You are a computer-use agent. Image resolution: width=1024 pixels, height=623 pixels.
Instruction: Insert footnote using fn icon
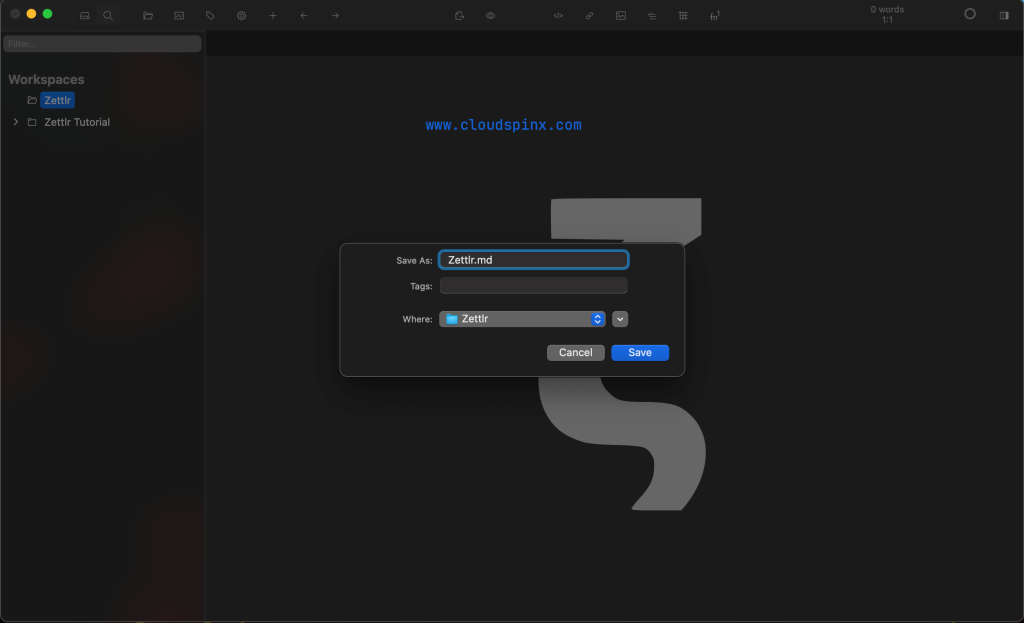pos(714,16)
